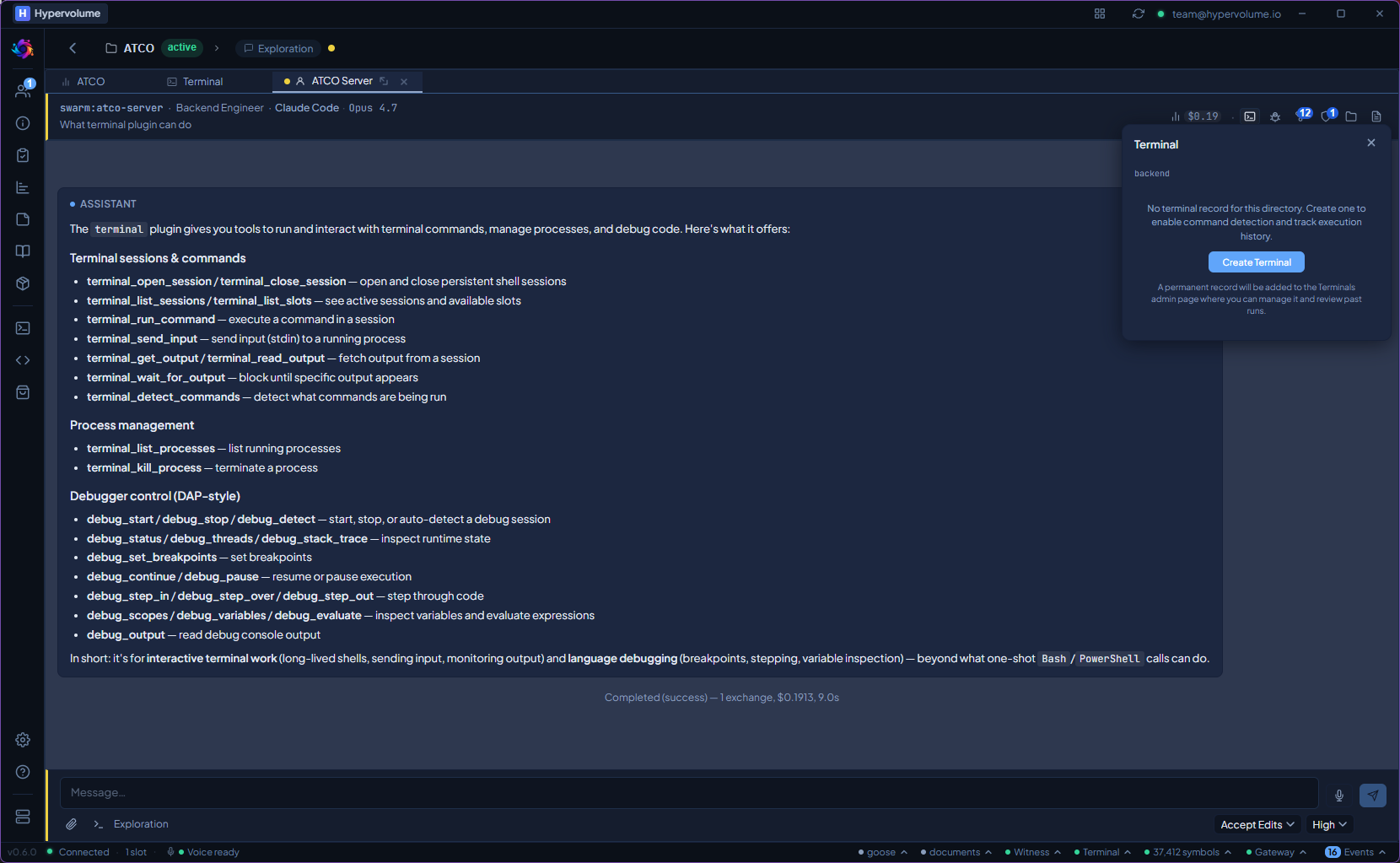The image size is (1400, 863).
Task: Pop out the ATCO Server tab
Action: [384, 81]
